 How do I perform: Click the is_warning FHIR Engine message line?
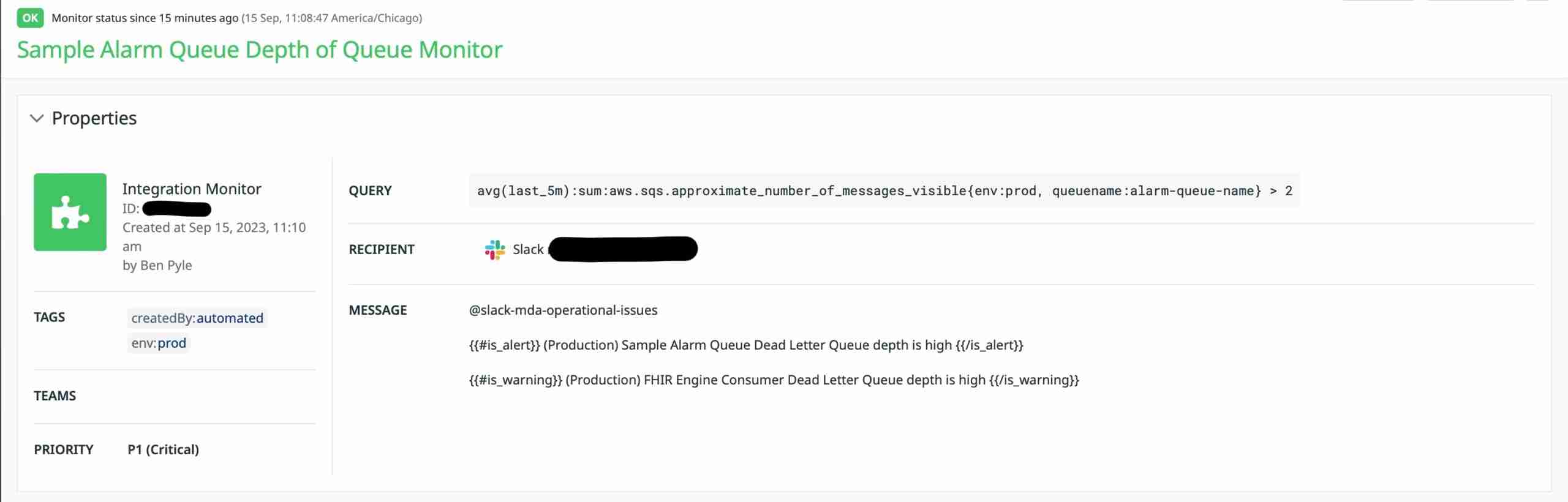[774, 380]
